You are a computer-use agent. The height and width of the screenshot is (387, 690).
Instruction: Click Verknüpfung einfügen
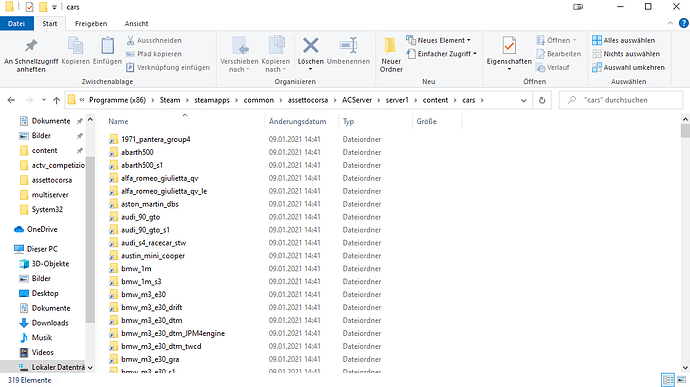tap(168, 67)
